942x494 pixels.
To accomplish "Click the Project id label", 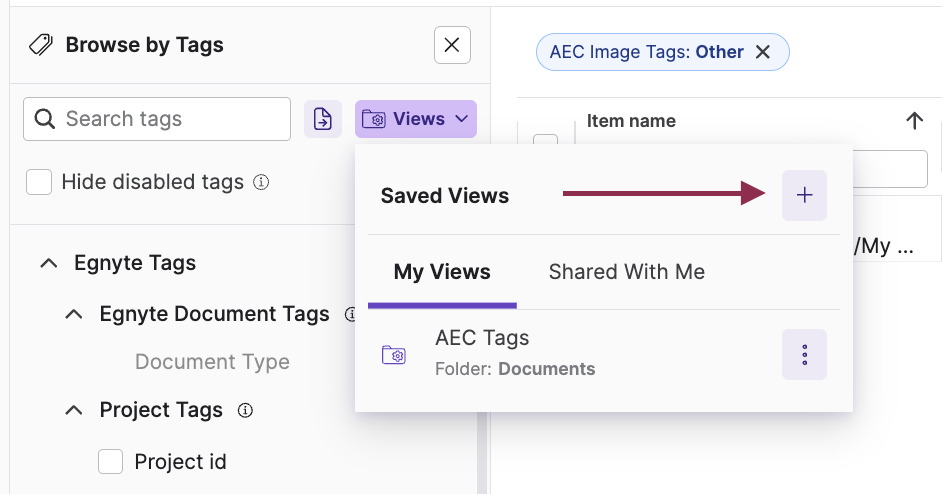I will pos(180,462).
